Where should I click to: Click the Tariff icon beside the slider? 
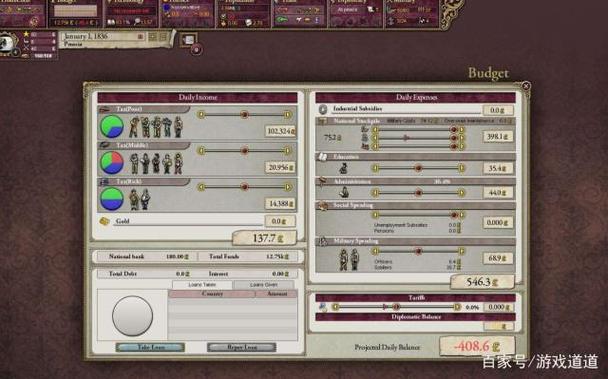coord(323,307)
